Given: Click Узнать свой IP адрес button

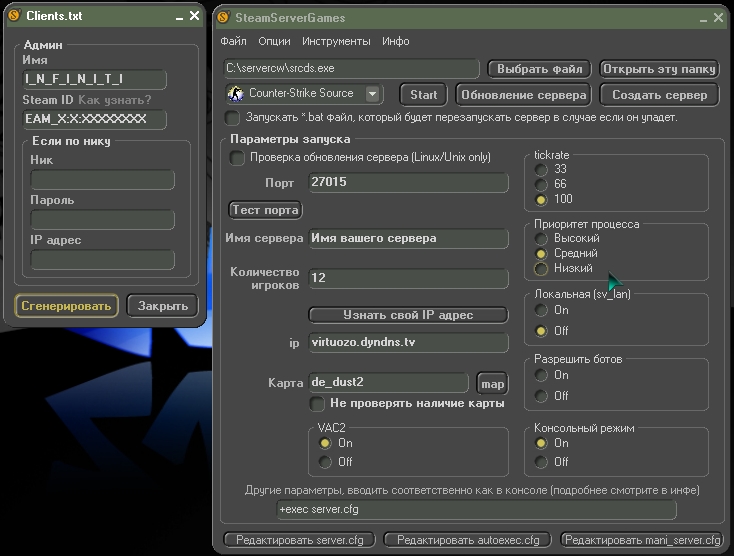Looking at the screenshot, I should (x=408, y=315).
